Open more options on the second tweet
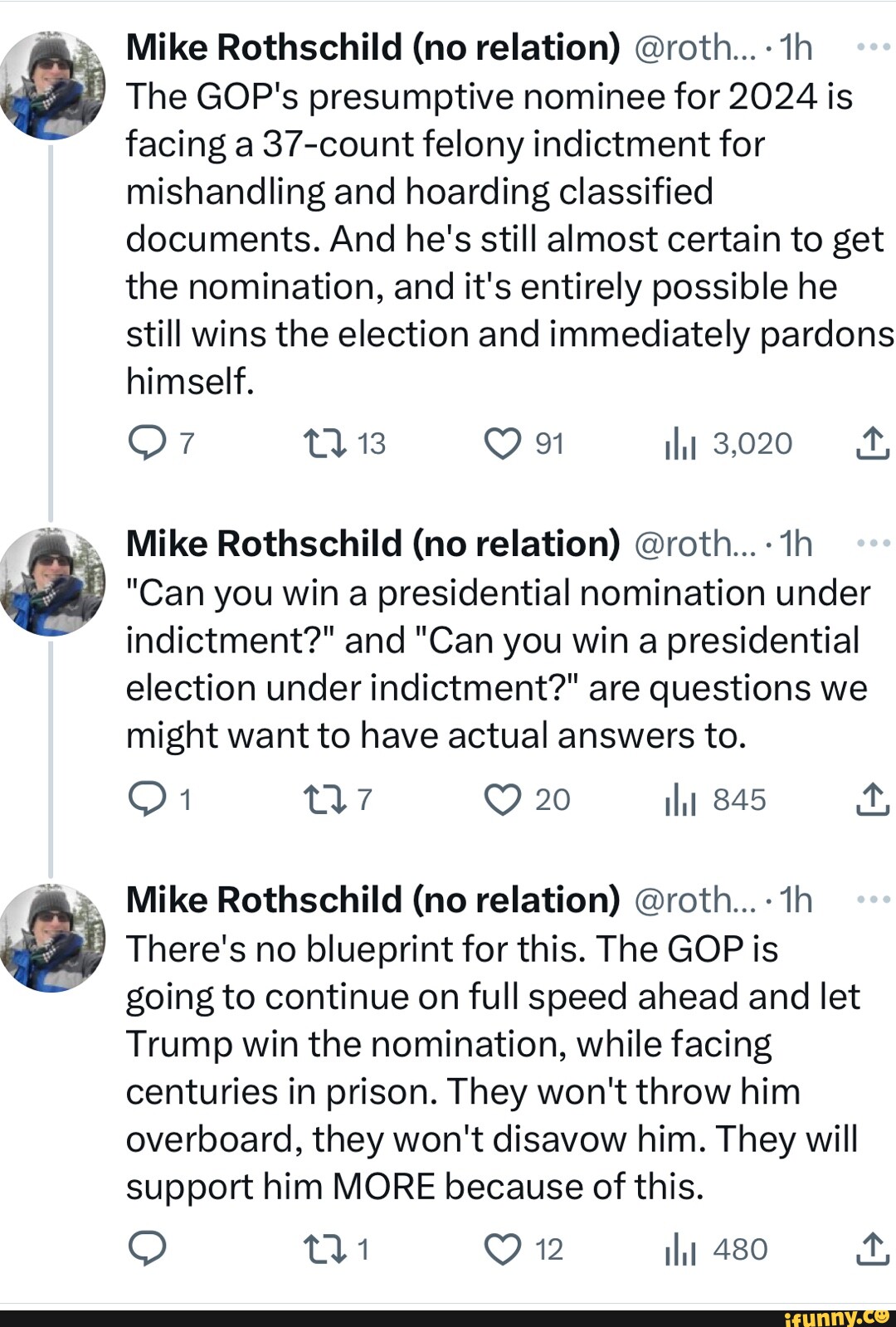Viewport: 896px width, 1327px height. pos(873,544)
